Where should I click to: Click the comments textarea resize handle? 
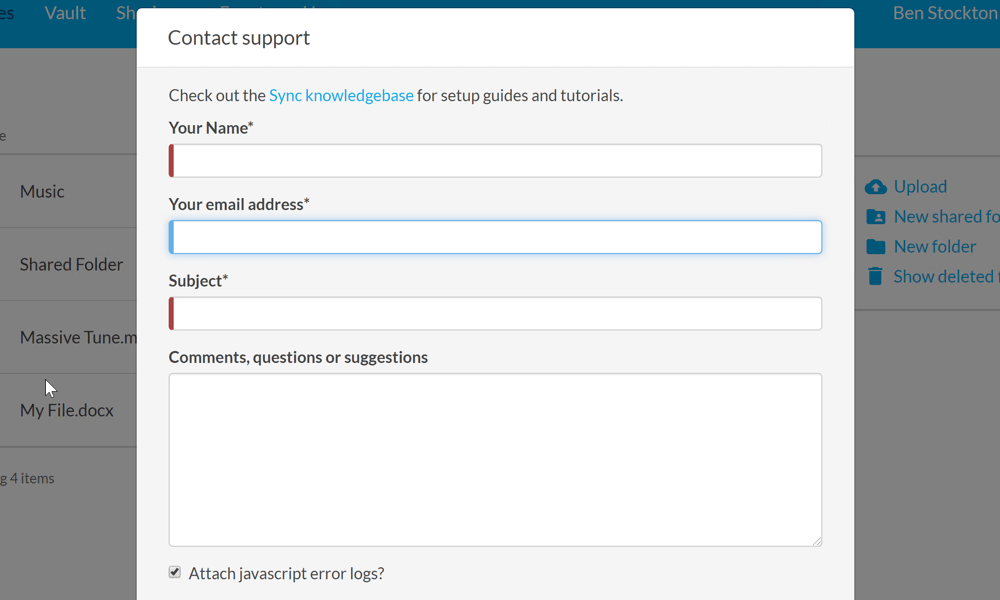pyautogui.click(x=816, y=541)
